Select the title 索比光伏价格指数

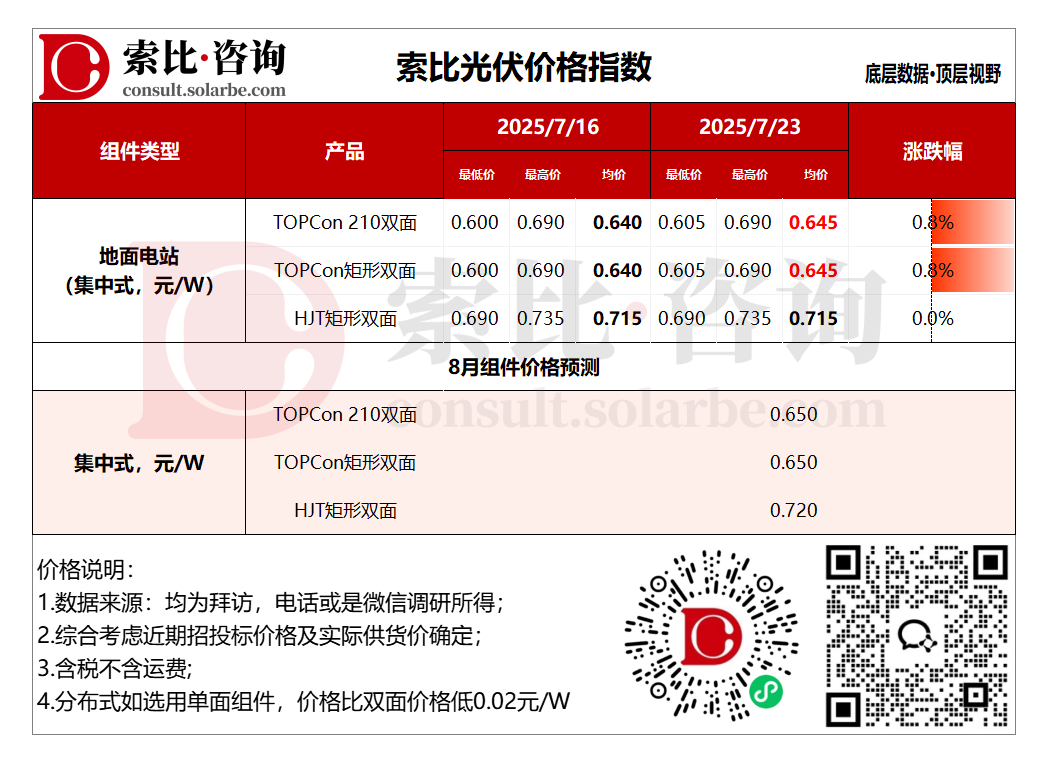point(524,67)
